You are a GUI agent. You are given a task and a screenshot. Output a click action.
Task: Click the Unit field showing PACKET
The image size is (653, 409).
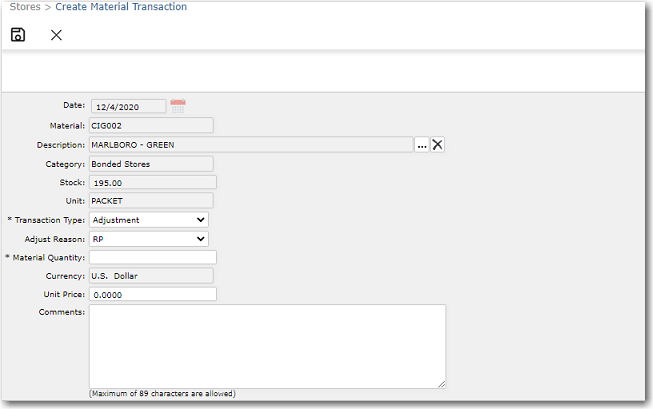[x=150, y=201]
